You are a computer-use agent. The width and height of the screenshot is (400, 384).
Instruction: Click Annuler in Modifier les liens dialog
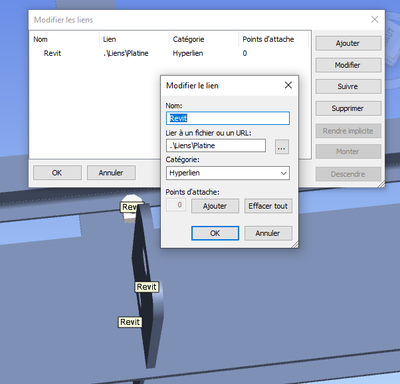pyautogui.click(x=111, y=173)
